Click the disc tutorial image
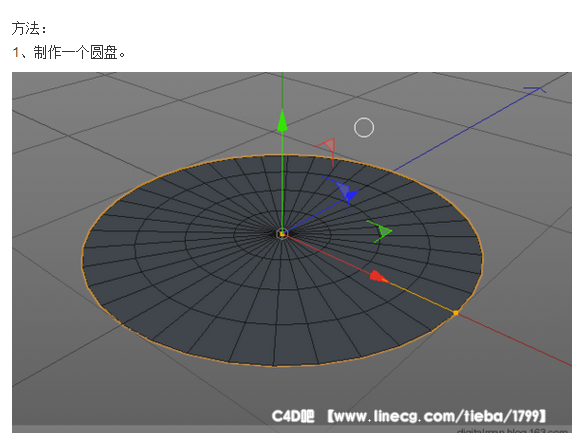Image resolution: width=572 pixels, height=433 pixels. [x=292, y=252]
